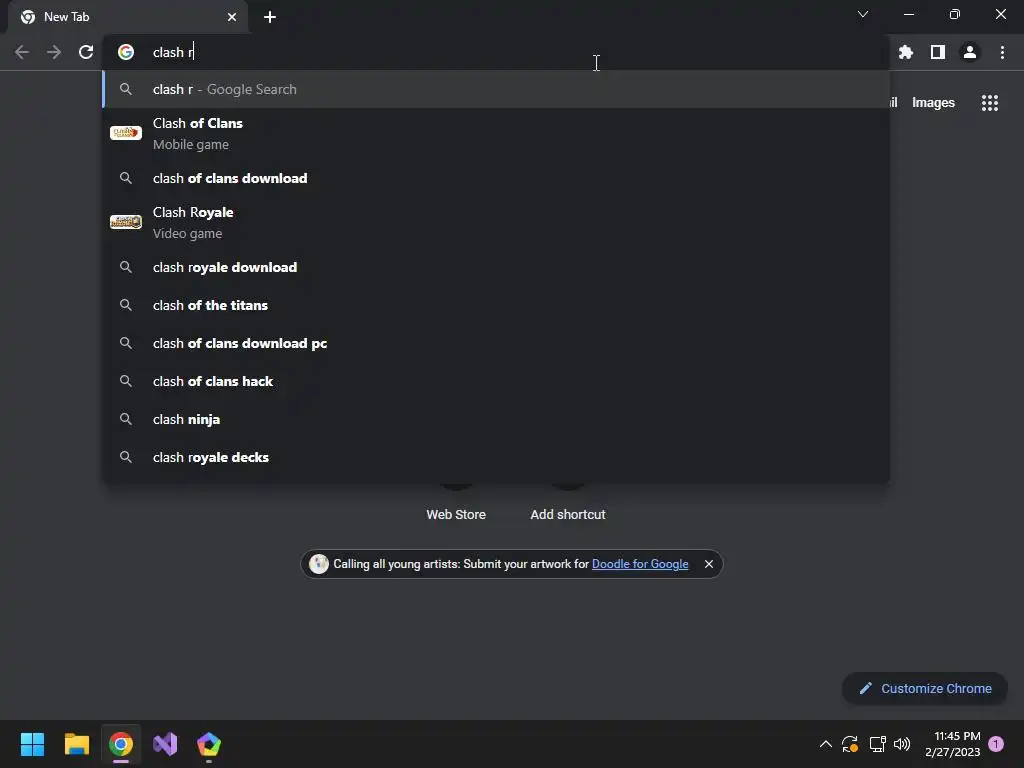This screenshot has height=768, width=1024.
Task: Select the New Tab browser tab
Action: [x=128, y=17]
